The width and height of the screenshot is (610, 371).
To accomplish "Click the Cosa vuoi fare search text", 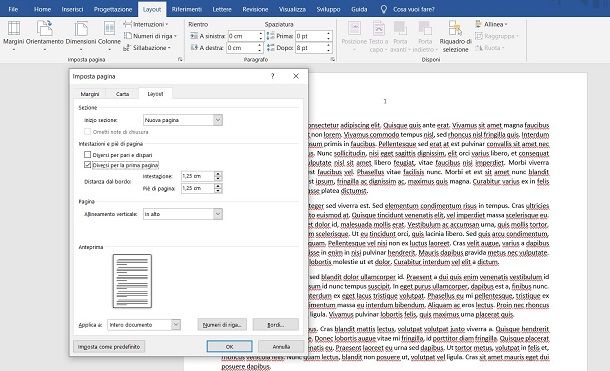I will tap(414, 9).
